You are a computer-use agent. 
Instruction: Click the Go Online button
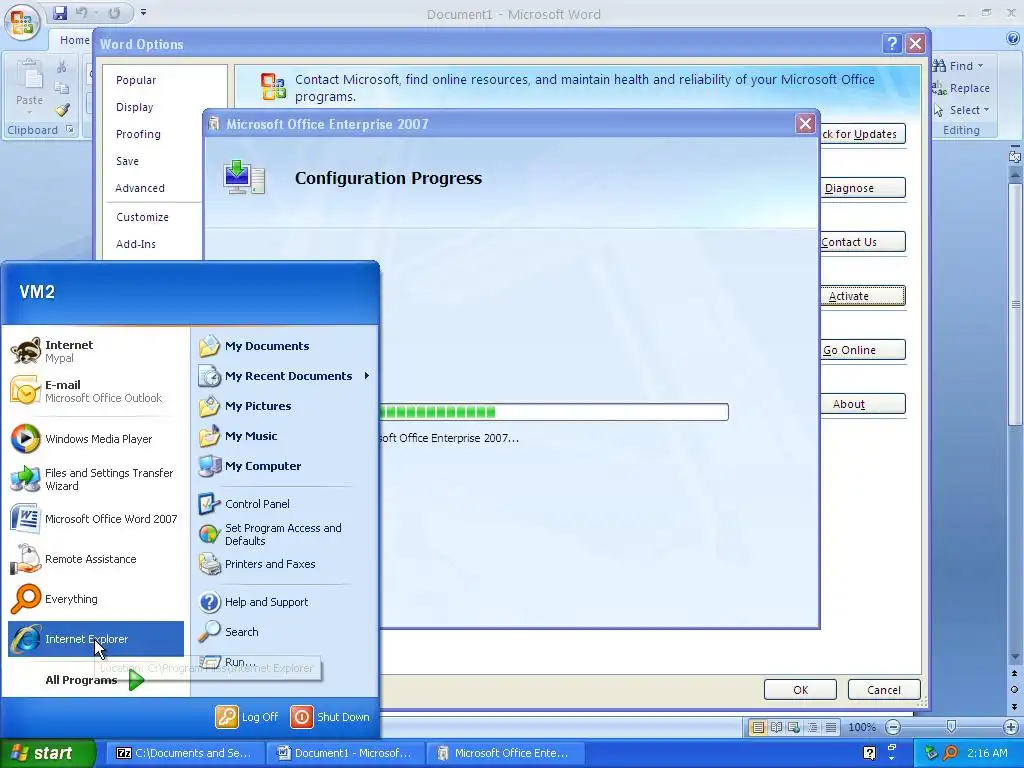(863, 350)
